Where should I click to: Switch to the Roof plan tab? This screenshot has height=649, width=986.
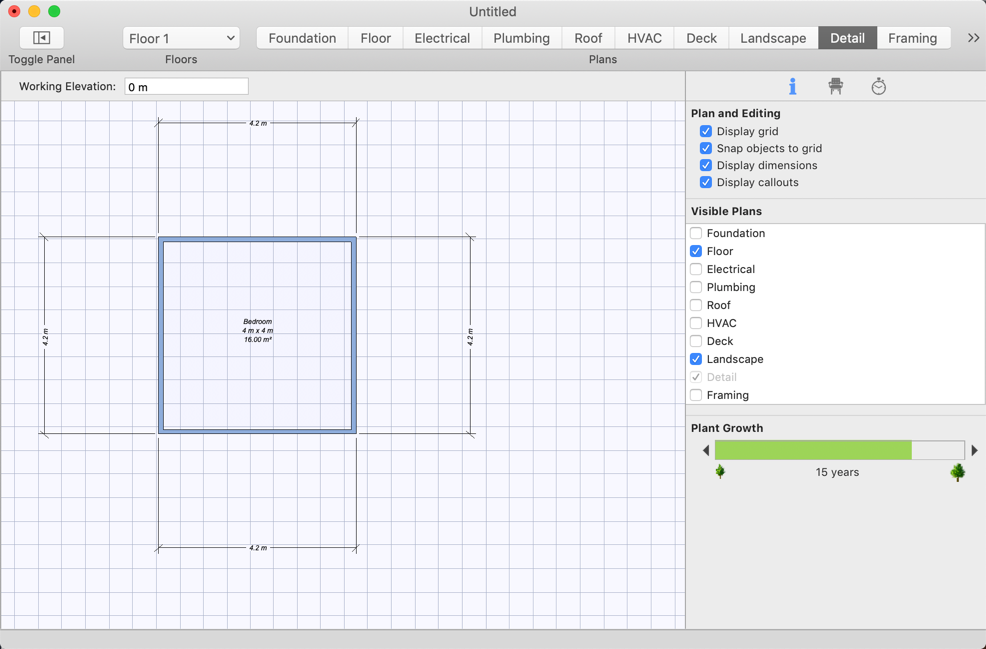click(588, 38)
